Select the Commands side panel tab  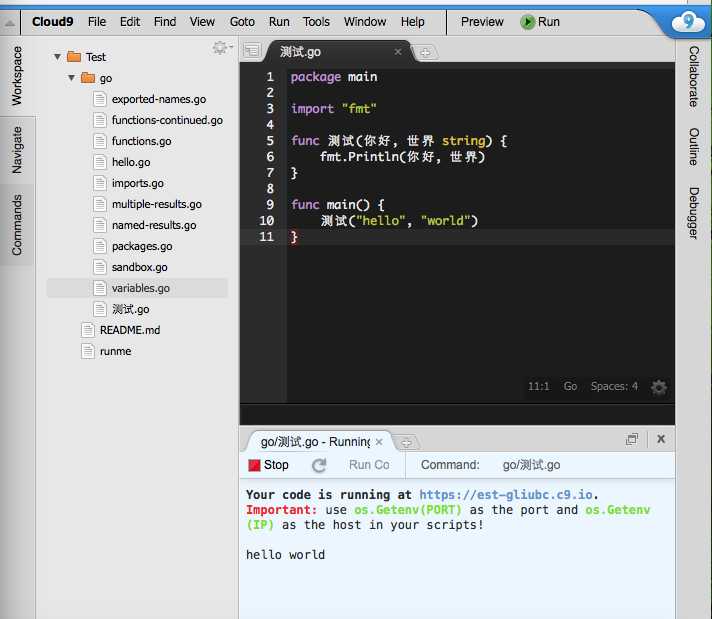pos(17,225)
